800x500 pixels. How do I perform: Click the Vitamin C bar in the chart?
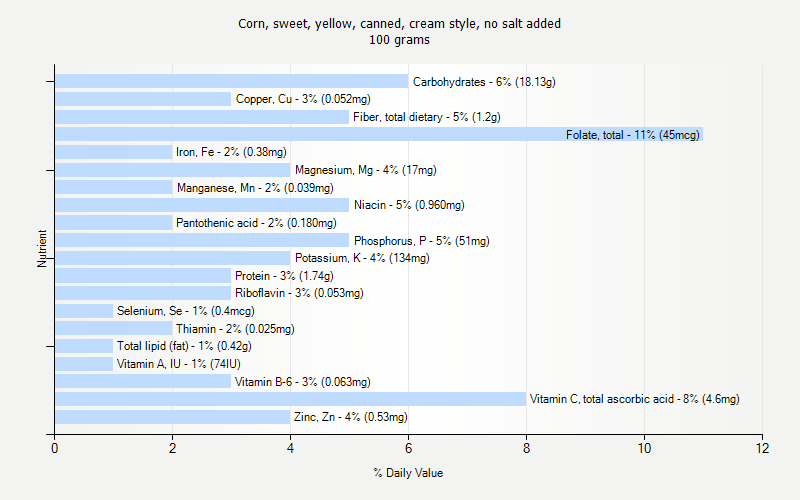pos(290,399)
